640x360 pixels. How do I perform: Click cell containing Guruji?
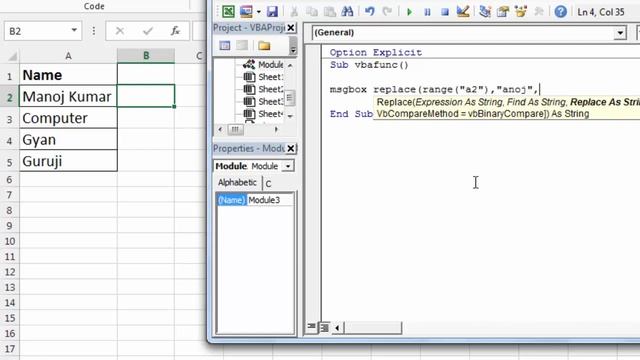pyautogui.click(x=68, y=161)
